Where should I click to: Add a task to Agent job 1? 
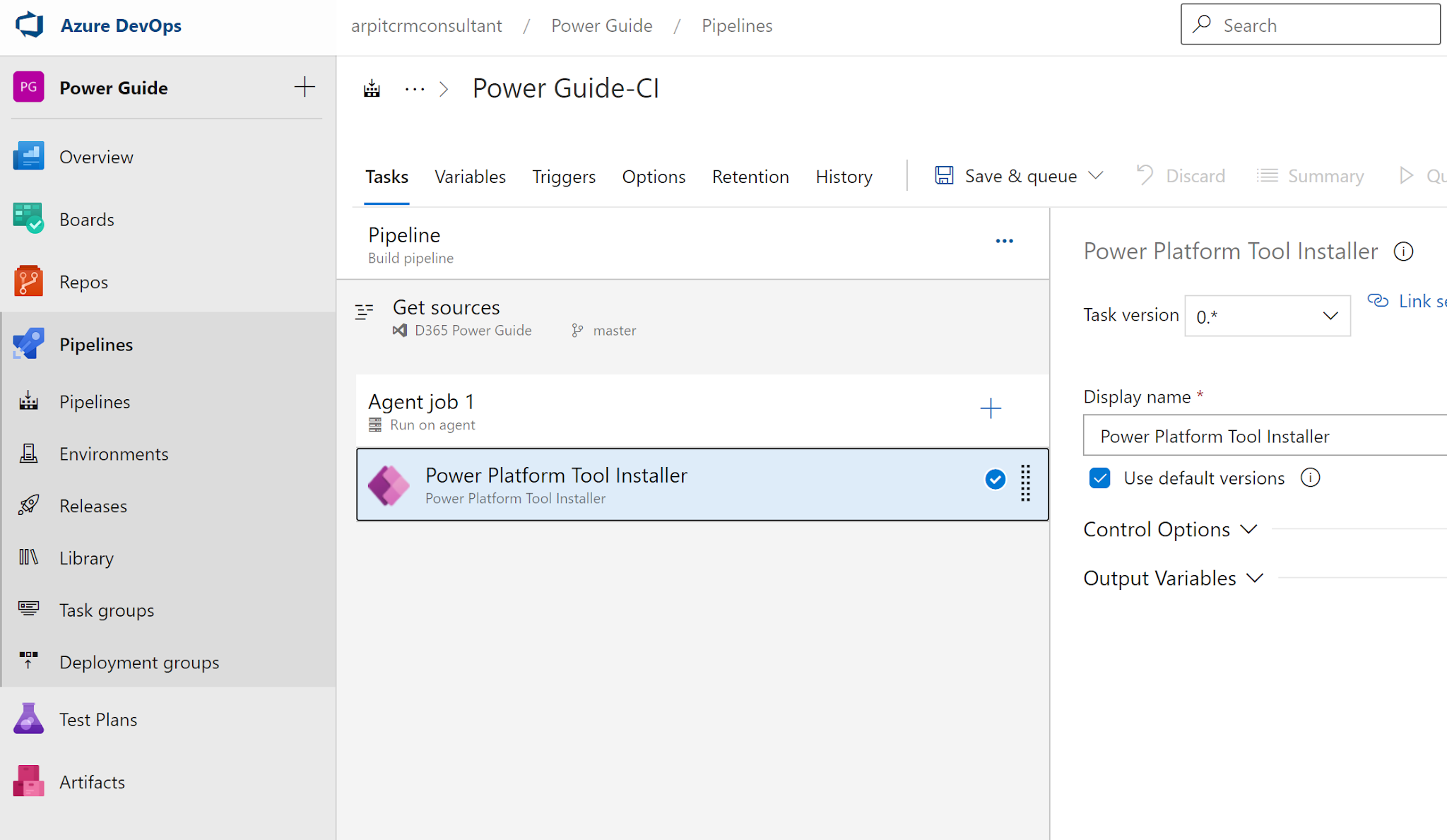(991, 408)
